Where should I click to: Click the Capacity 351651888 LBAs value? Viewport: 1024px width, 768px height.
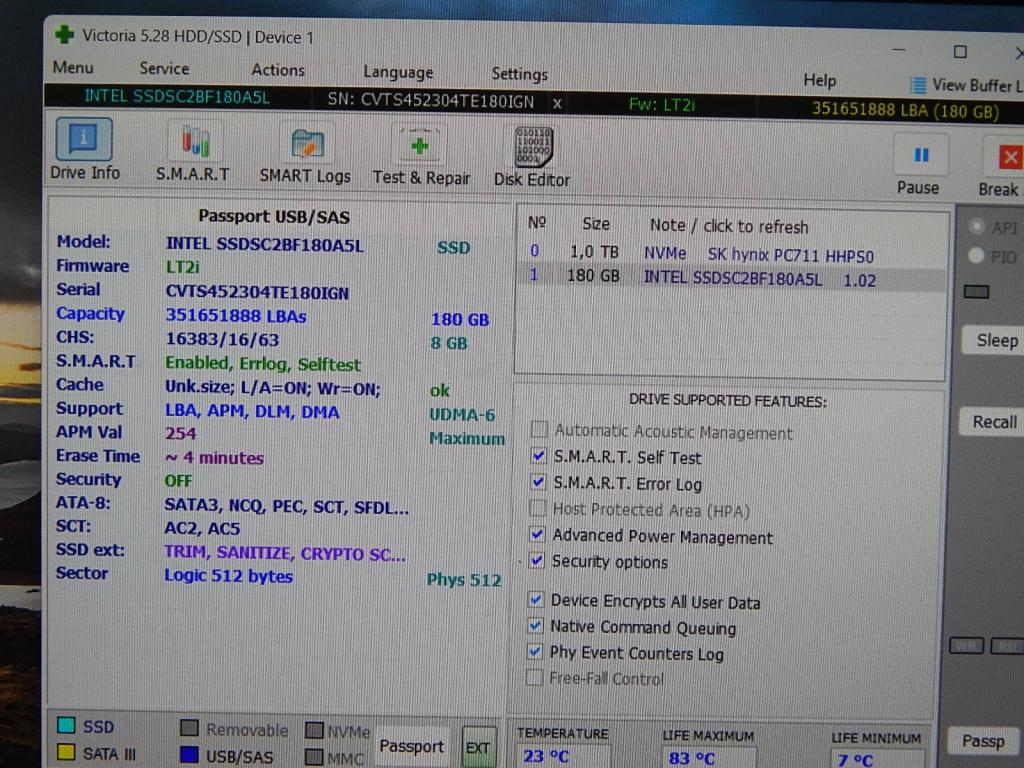[x=236, y=315]
